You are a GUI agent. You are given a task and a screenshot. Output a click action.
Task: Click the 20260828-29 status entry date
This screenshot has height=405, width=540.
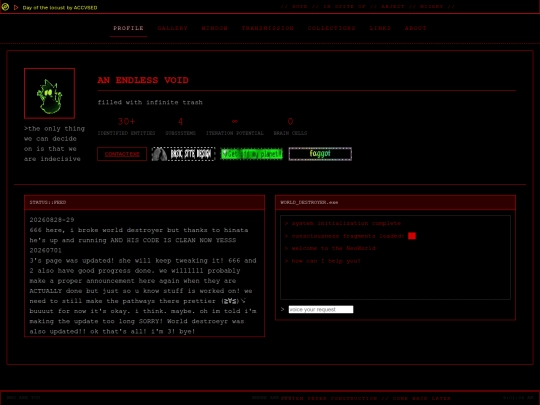coord(52,220)
